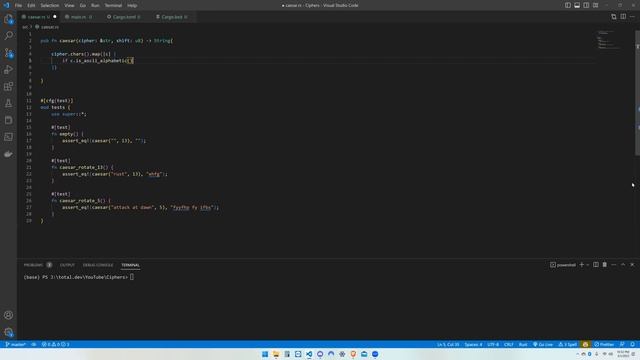Click the Open Changes icon in editor toolbar
This screenshot has width=640, height=360.
(x=614, y=17)
